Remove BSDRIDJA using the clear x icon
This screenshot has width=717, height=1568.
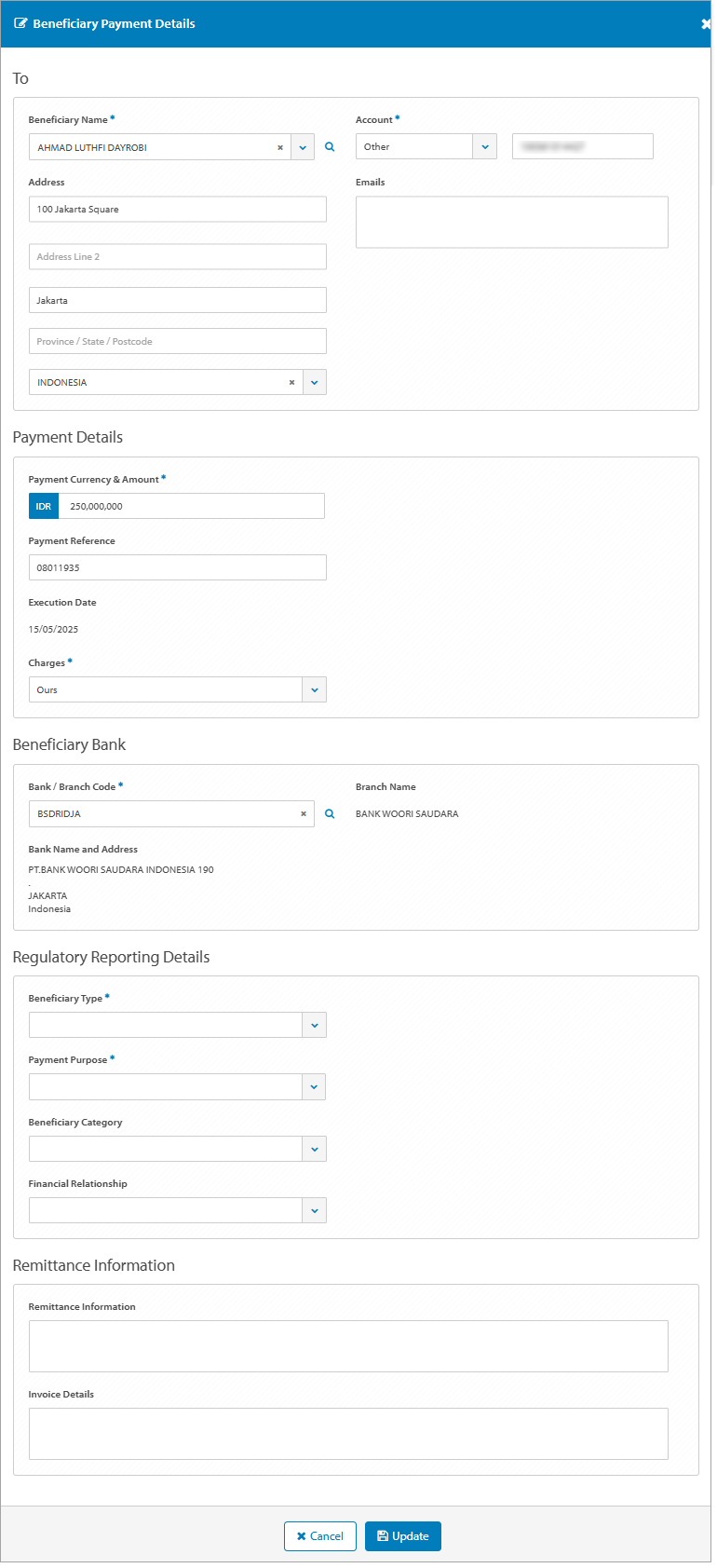tap(304, 813)
